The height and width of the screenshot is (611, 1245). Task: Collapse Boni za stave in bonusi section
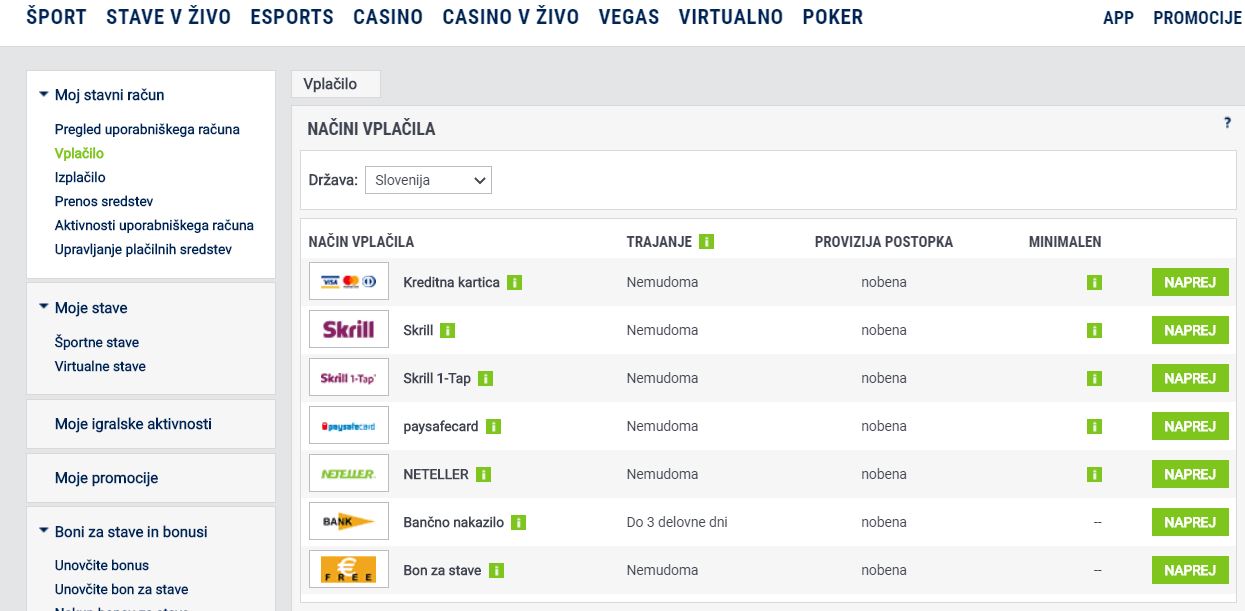point(43,532)
